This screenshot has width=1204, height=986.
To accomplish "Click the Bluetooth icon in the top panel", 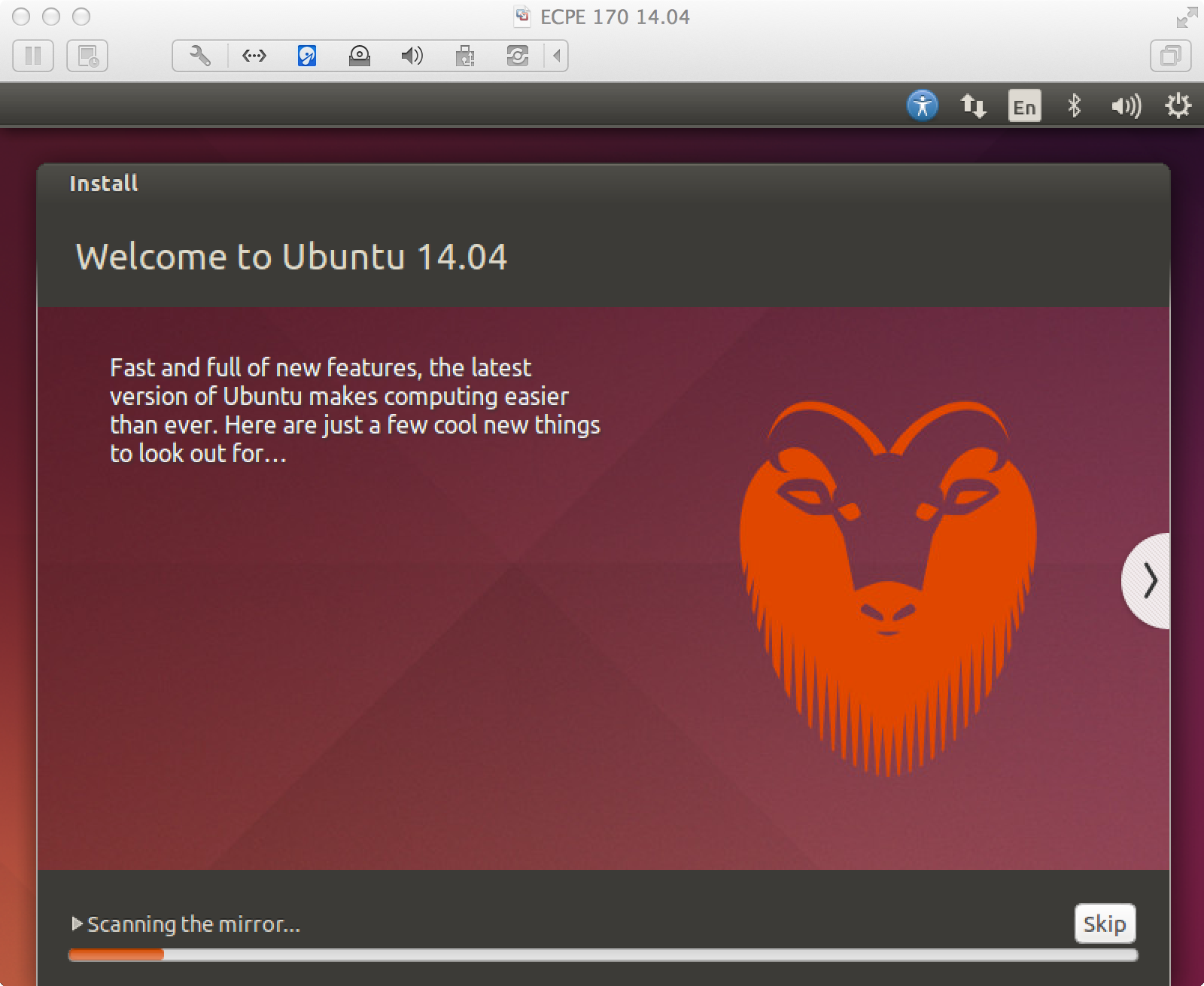I will click(1075, 105).
